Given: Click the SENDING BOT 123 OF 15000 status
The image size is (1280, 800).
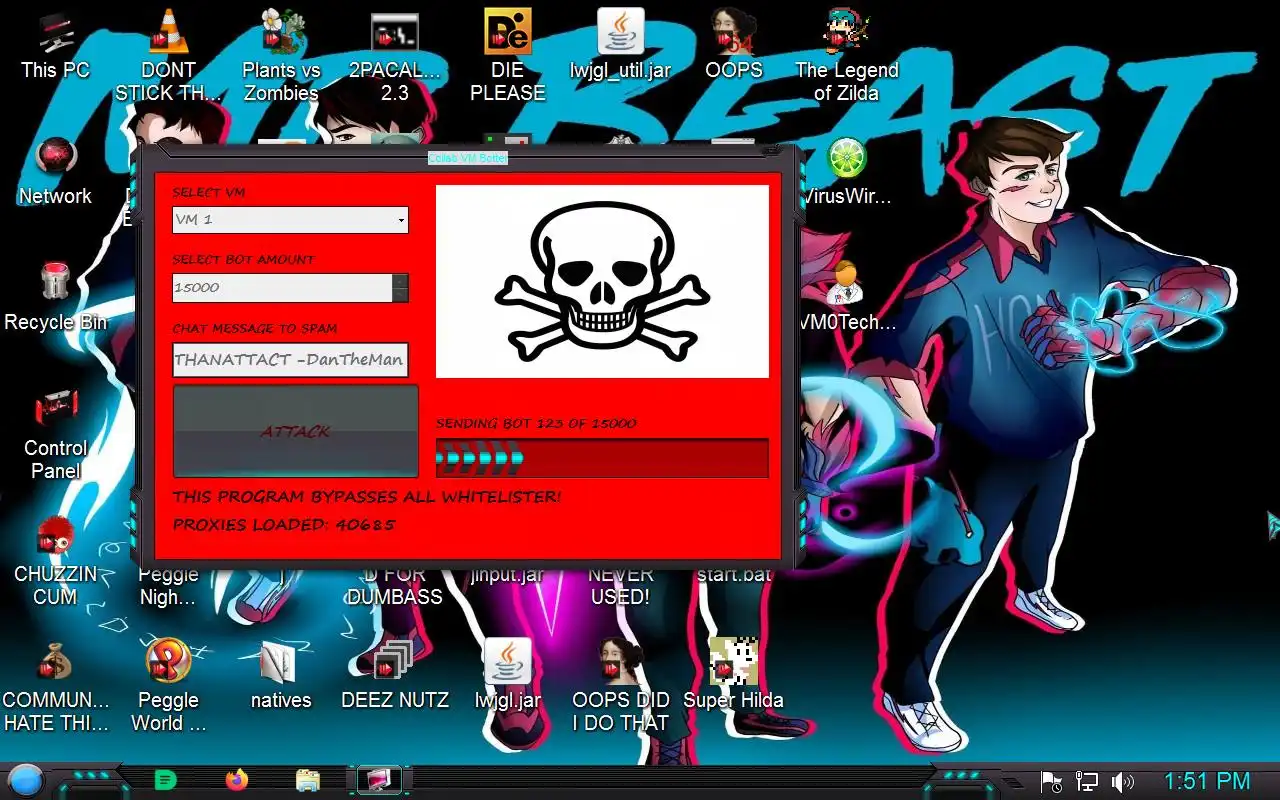Looking at the screenshot, I should pyautogui.click(x=536, y=423).
